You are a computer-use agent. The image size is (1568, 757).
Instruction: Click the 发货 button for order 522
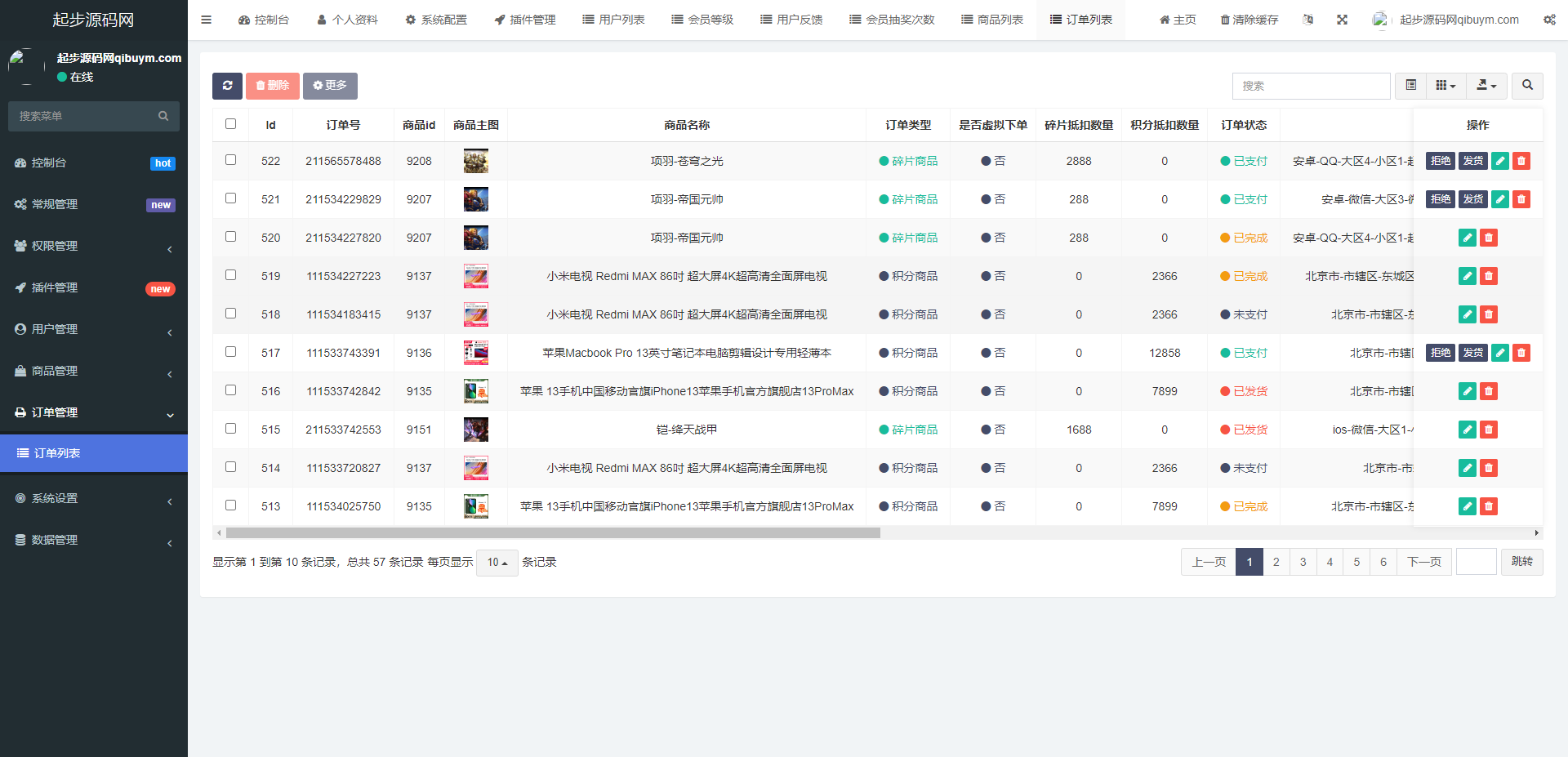pyautogui.click(x=1472, y=161)
